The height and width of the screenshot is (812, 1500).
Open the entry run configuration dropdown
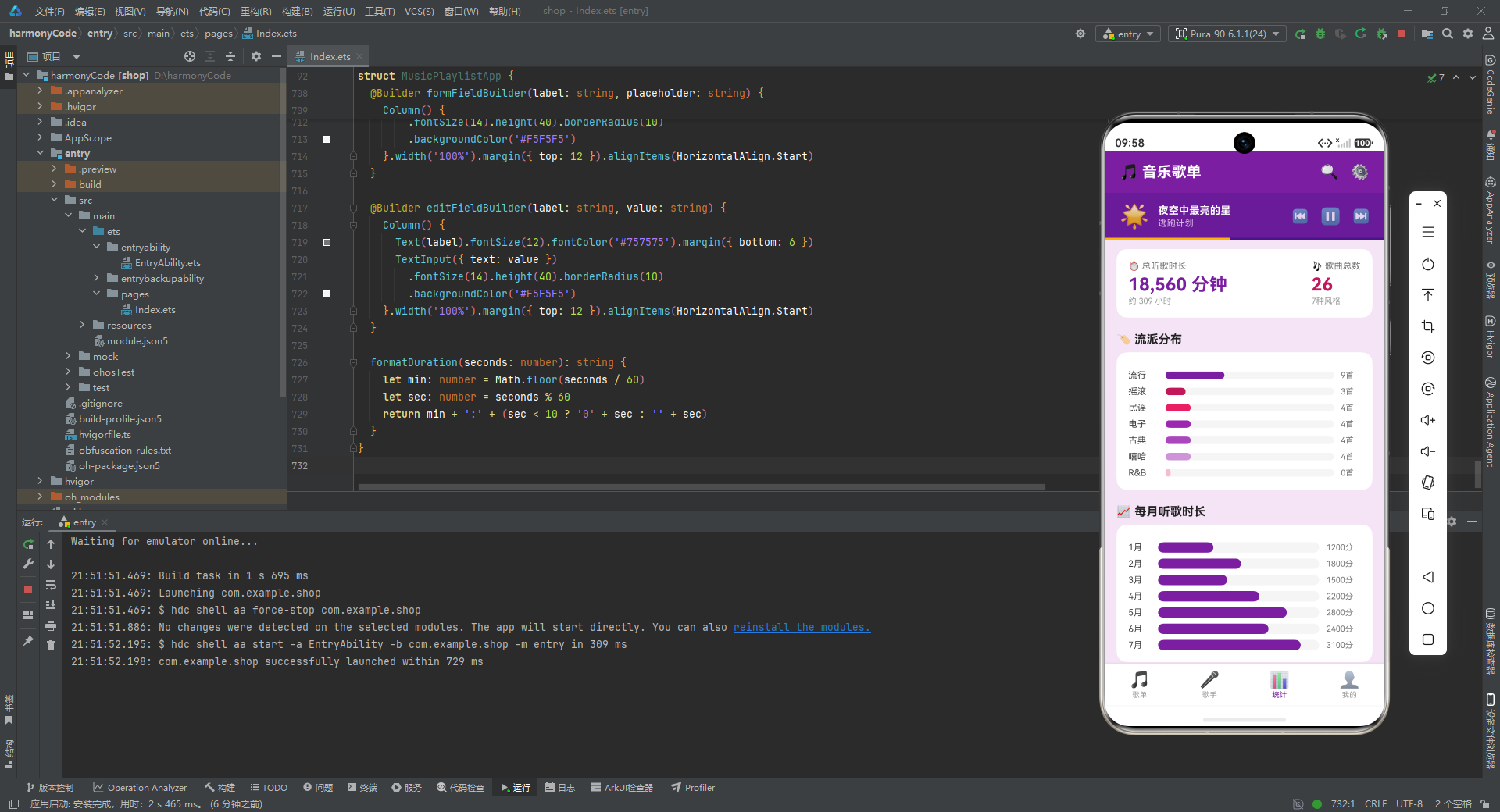(x=1128, y=34)
